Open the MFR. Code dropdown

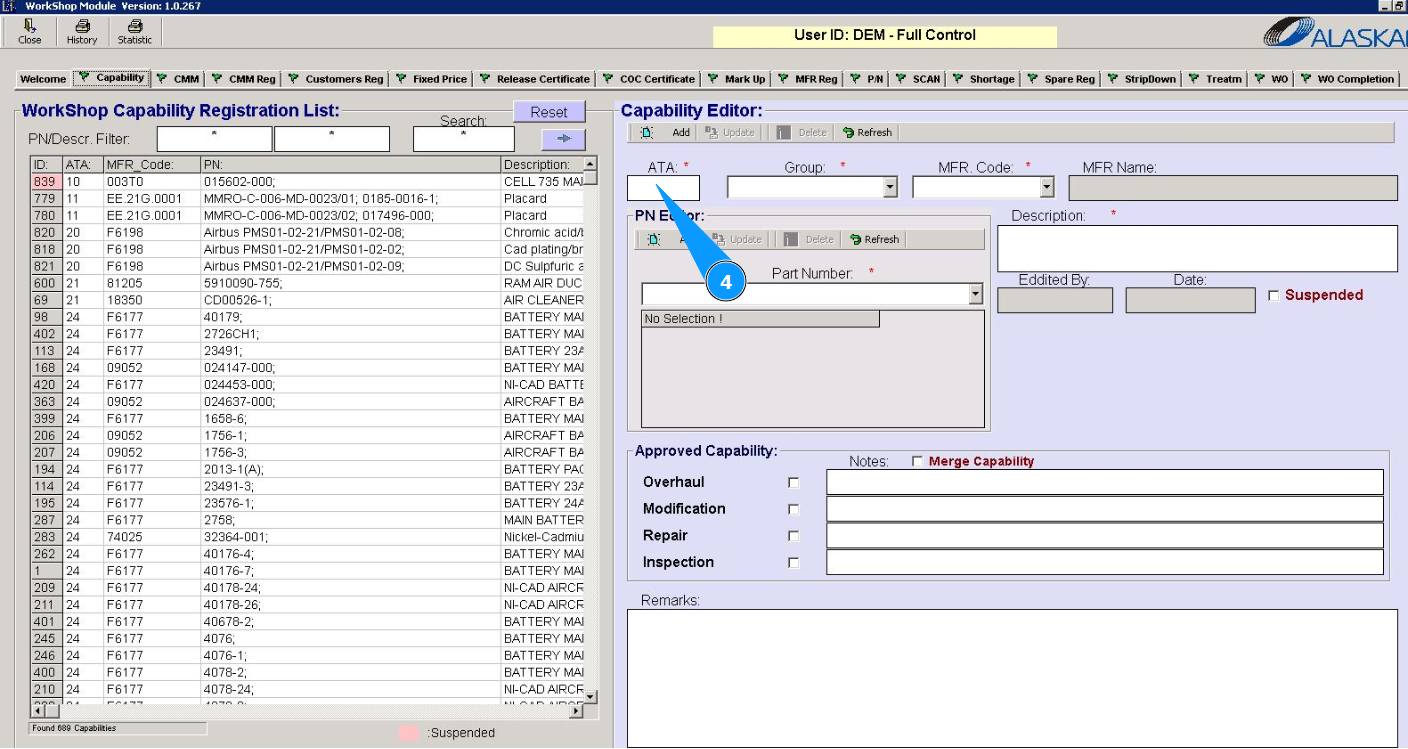pyautogui.click(x=1047, y=188)
